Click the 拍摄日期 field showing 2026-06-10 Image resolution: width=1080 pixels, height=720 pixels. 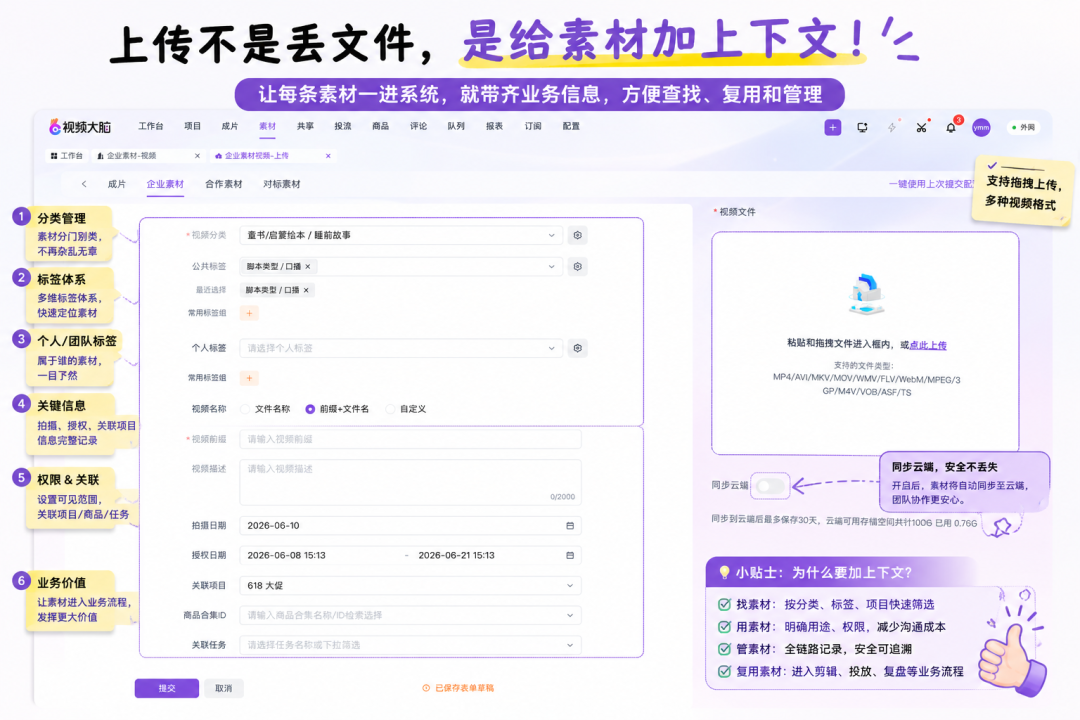411,526
